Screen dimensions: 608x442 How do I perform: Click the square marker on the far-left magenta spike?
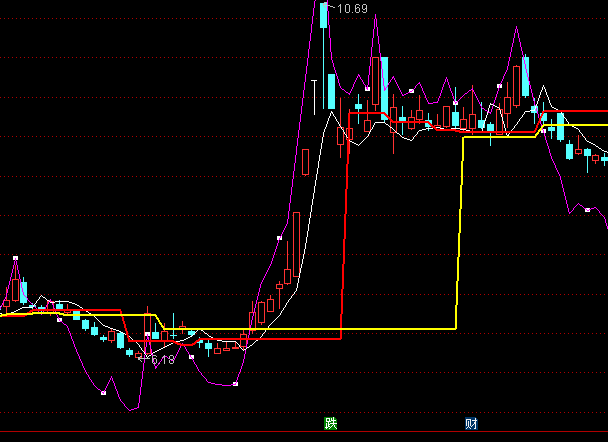(15, 258)
